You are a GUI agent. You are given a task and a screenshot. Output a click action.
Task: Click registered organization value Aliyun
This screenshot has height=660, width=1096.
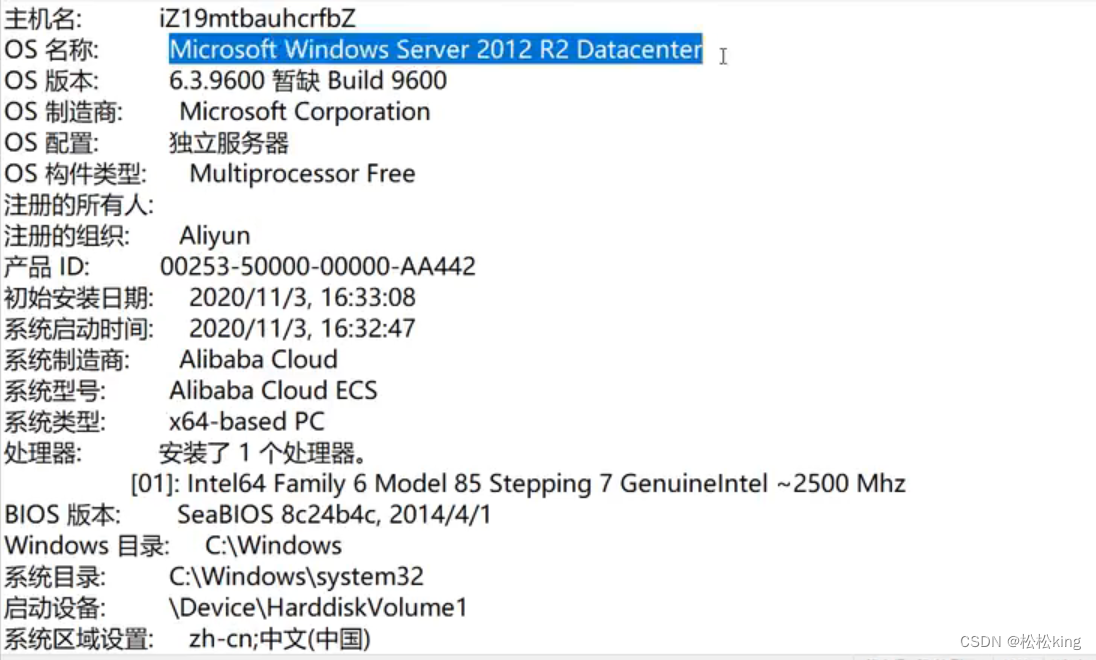click(215, 236)
